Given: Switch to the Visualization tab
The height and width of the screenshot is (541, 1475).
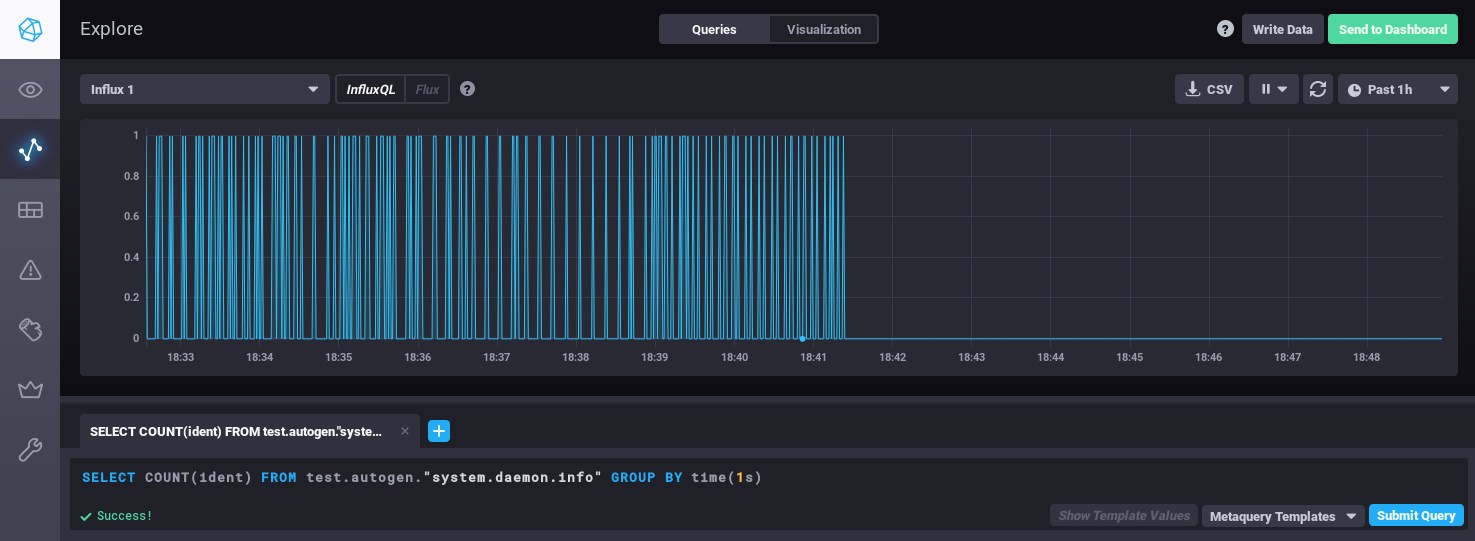Looking at the screenshot, I should click(824, 29).
